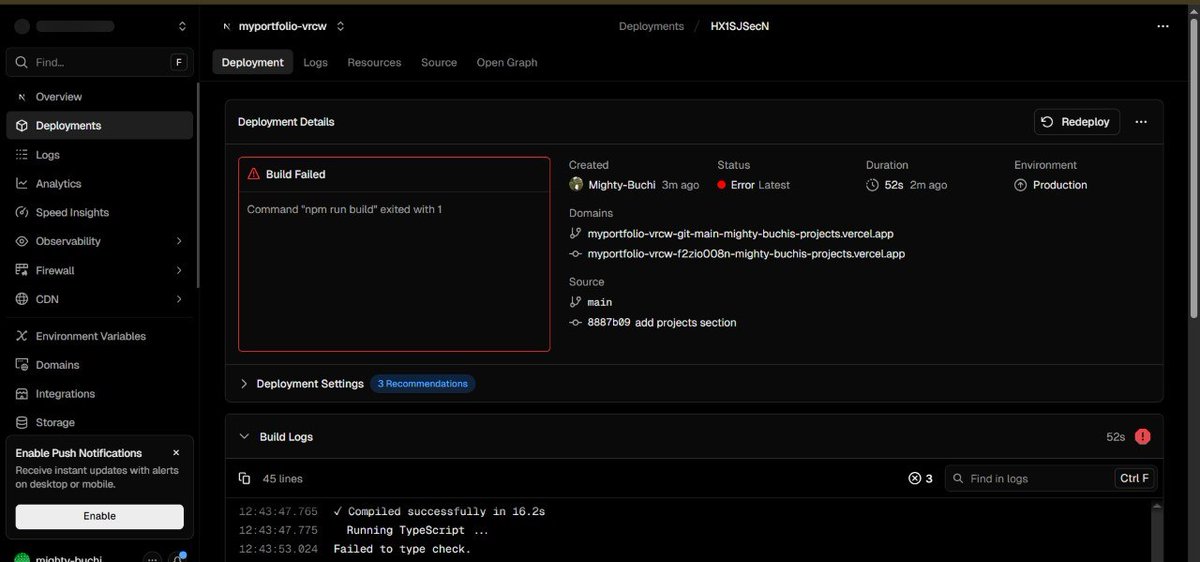Switch to the Resources tab
1200x562 pixels.
(374, 62)
